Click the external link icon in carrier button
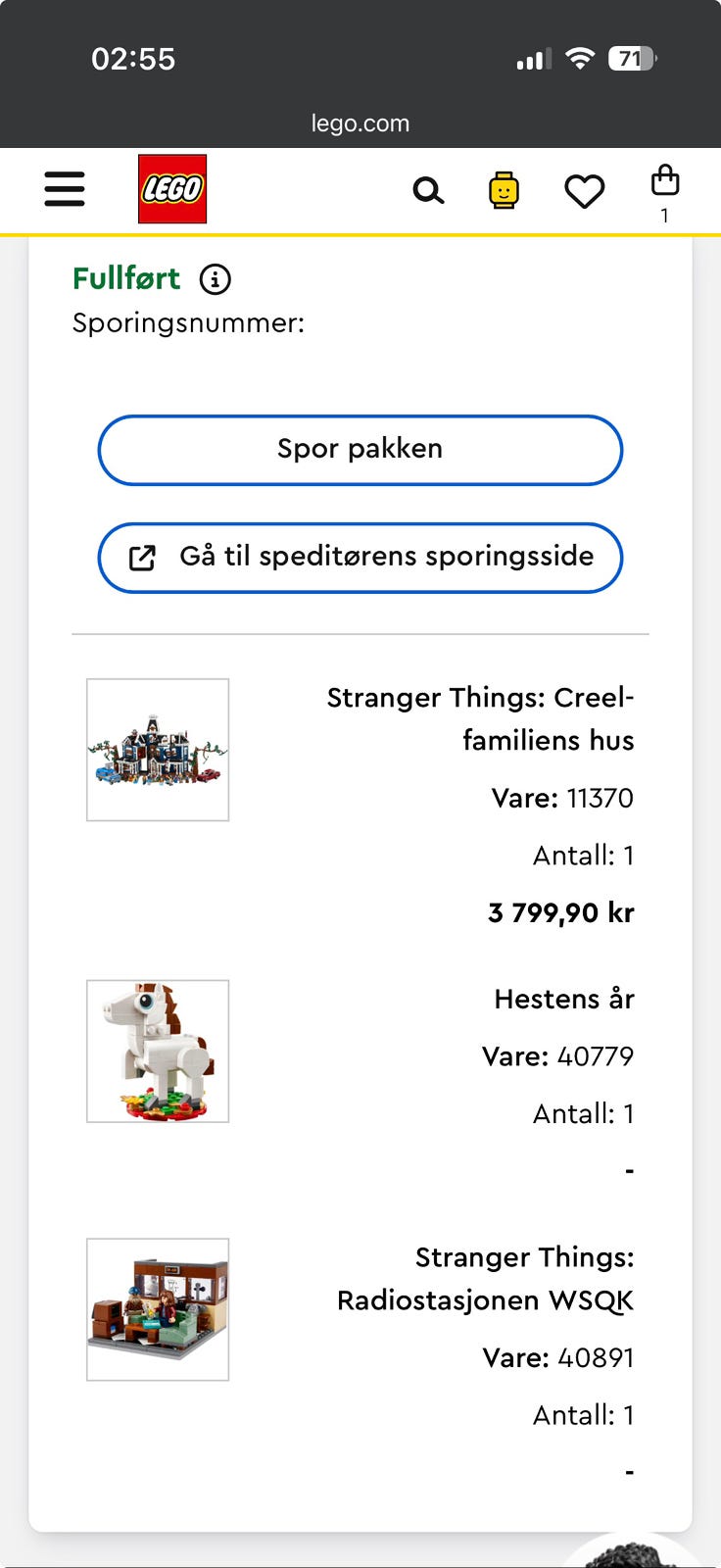This screenshot has width=721, height=1568. (143, 558)
